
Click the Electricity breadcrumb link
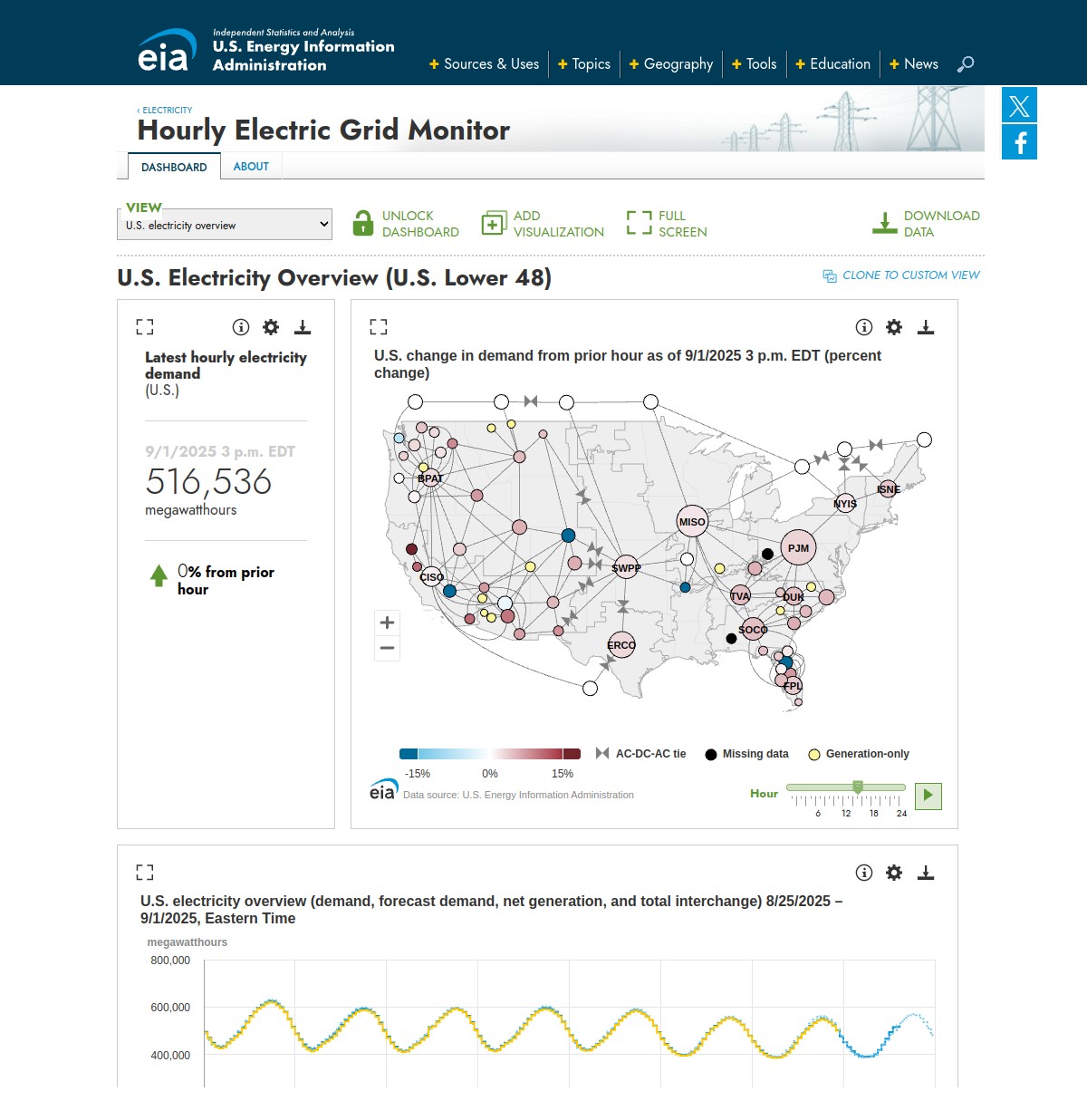tap(165, 110)
